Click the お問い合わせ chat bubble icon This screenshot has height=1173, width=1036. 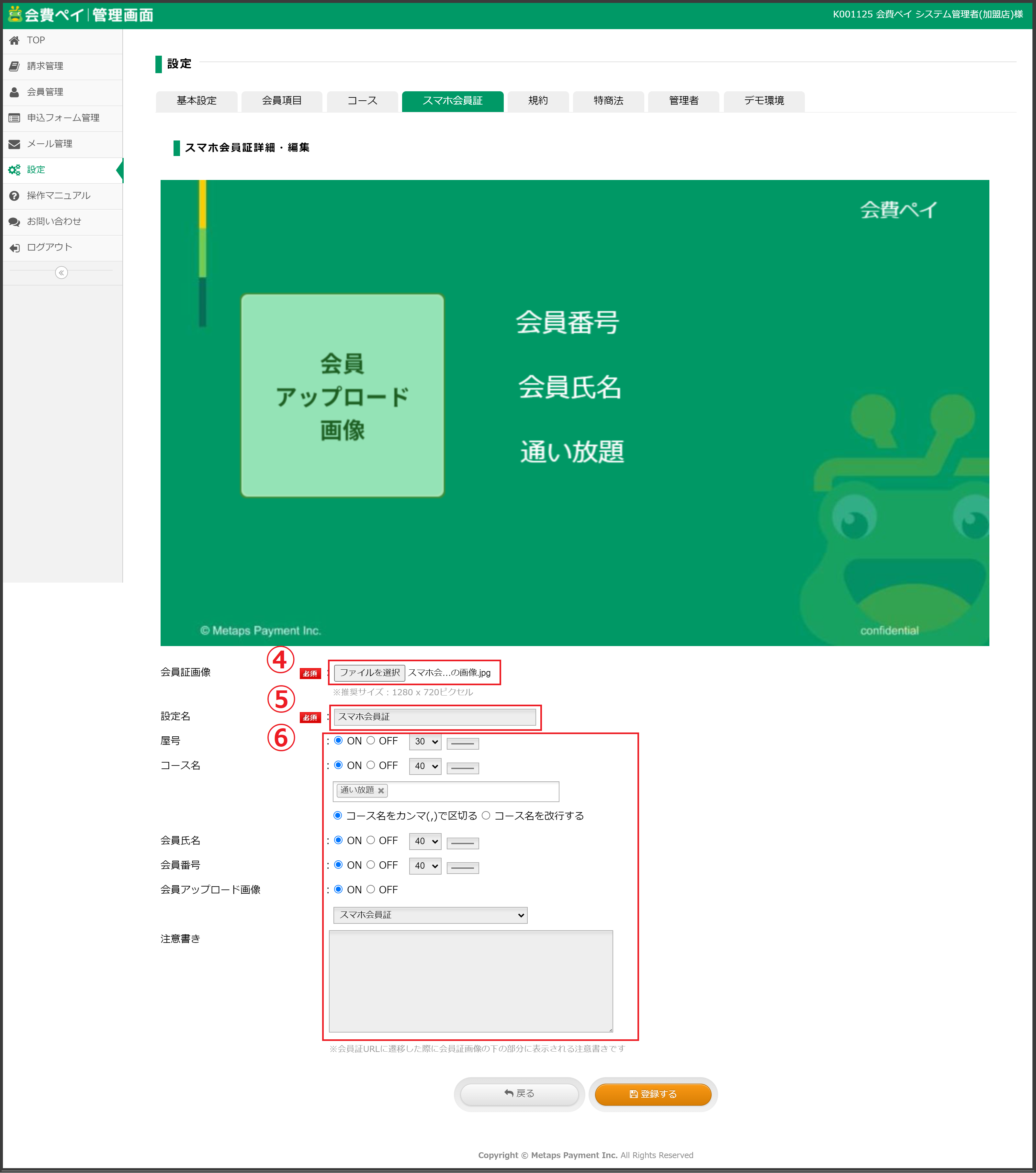14,221
